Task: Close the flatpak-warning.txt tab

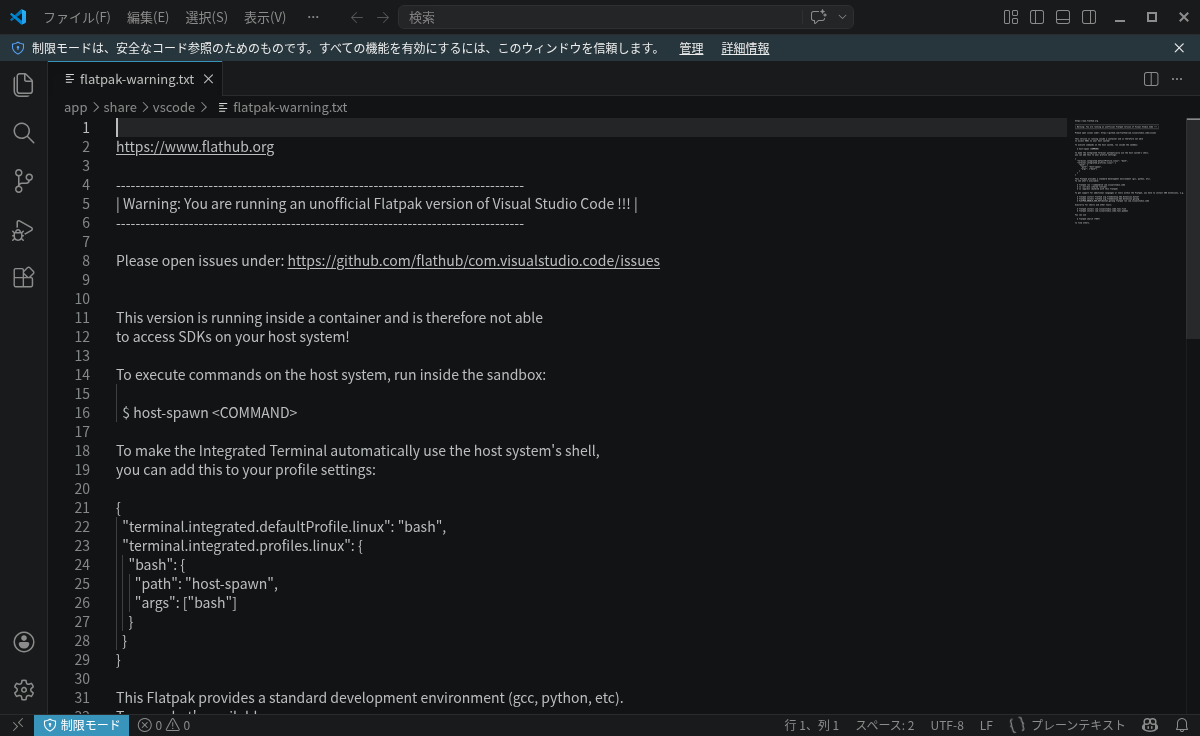Action: coord(209,79)
